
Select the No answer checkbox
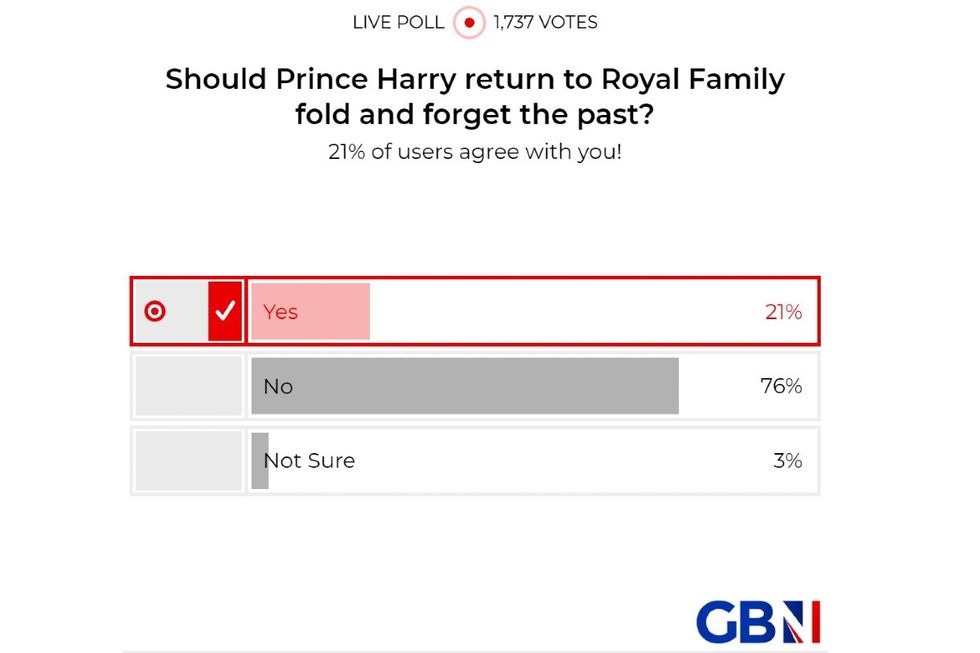[x=188, y=386]
